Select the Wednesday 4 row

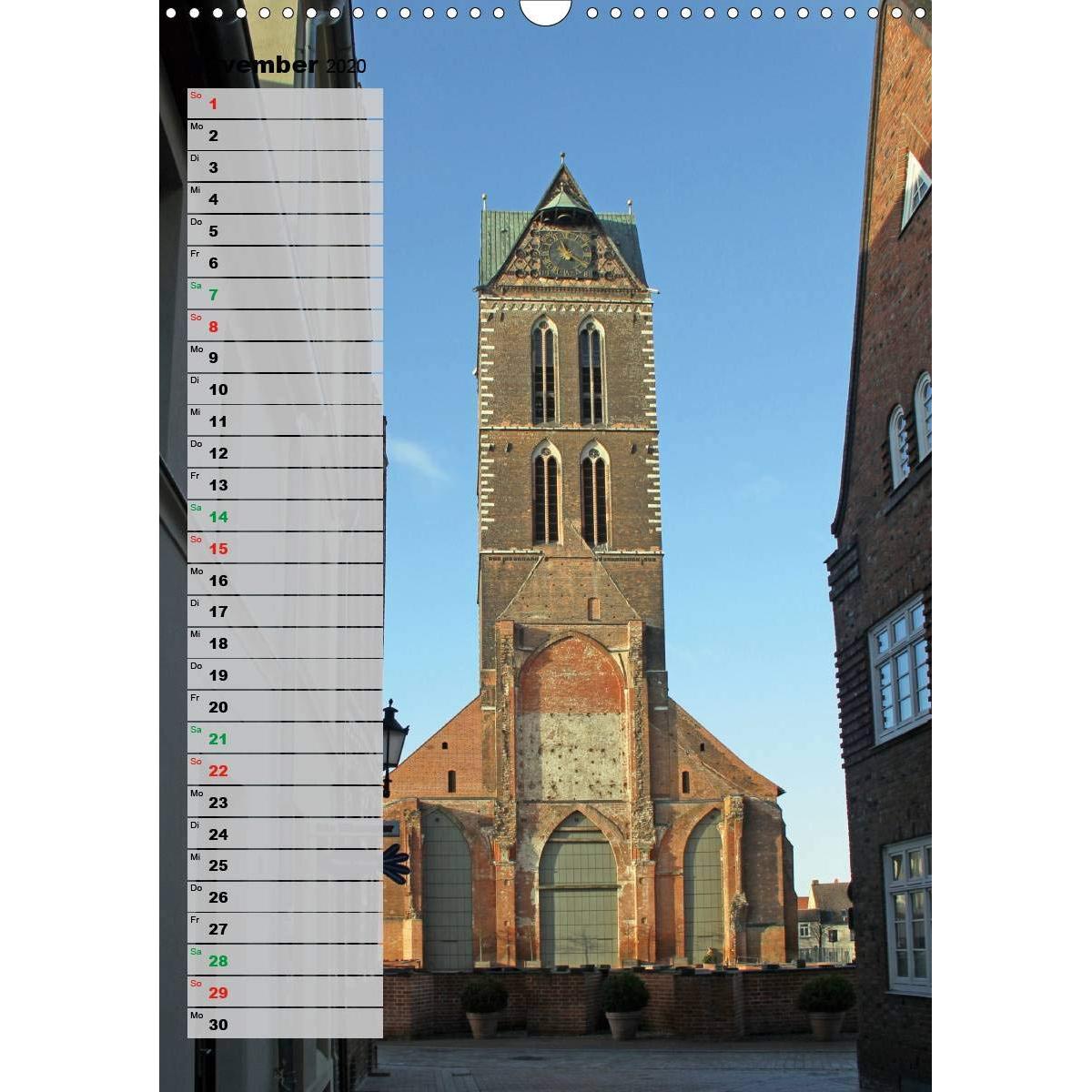[x=285, y=199]
